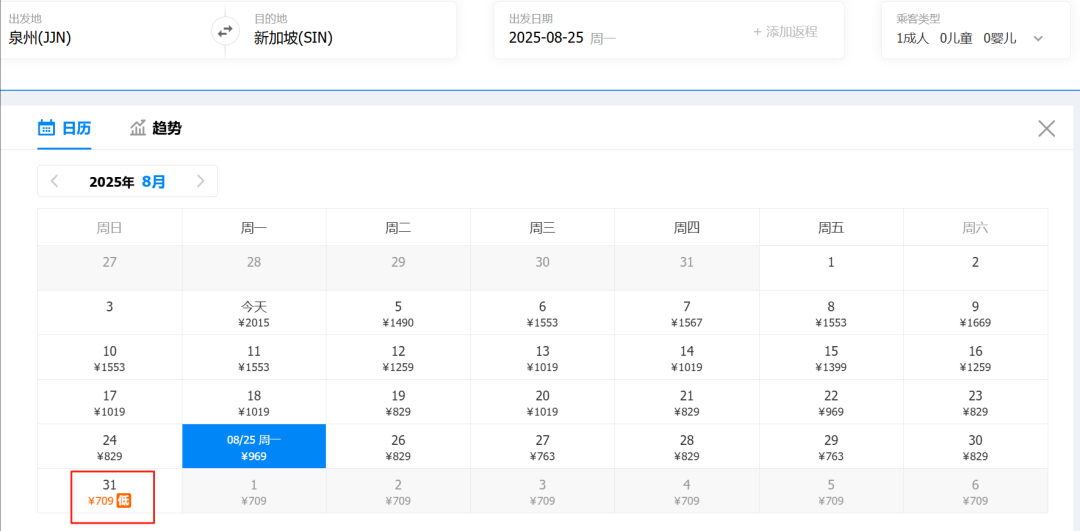Choose August 14 at ¥1019
The width and height of the screenshot is (1080, 531).
pos(687,357)
